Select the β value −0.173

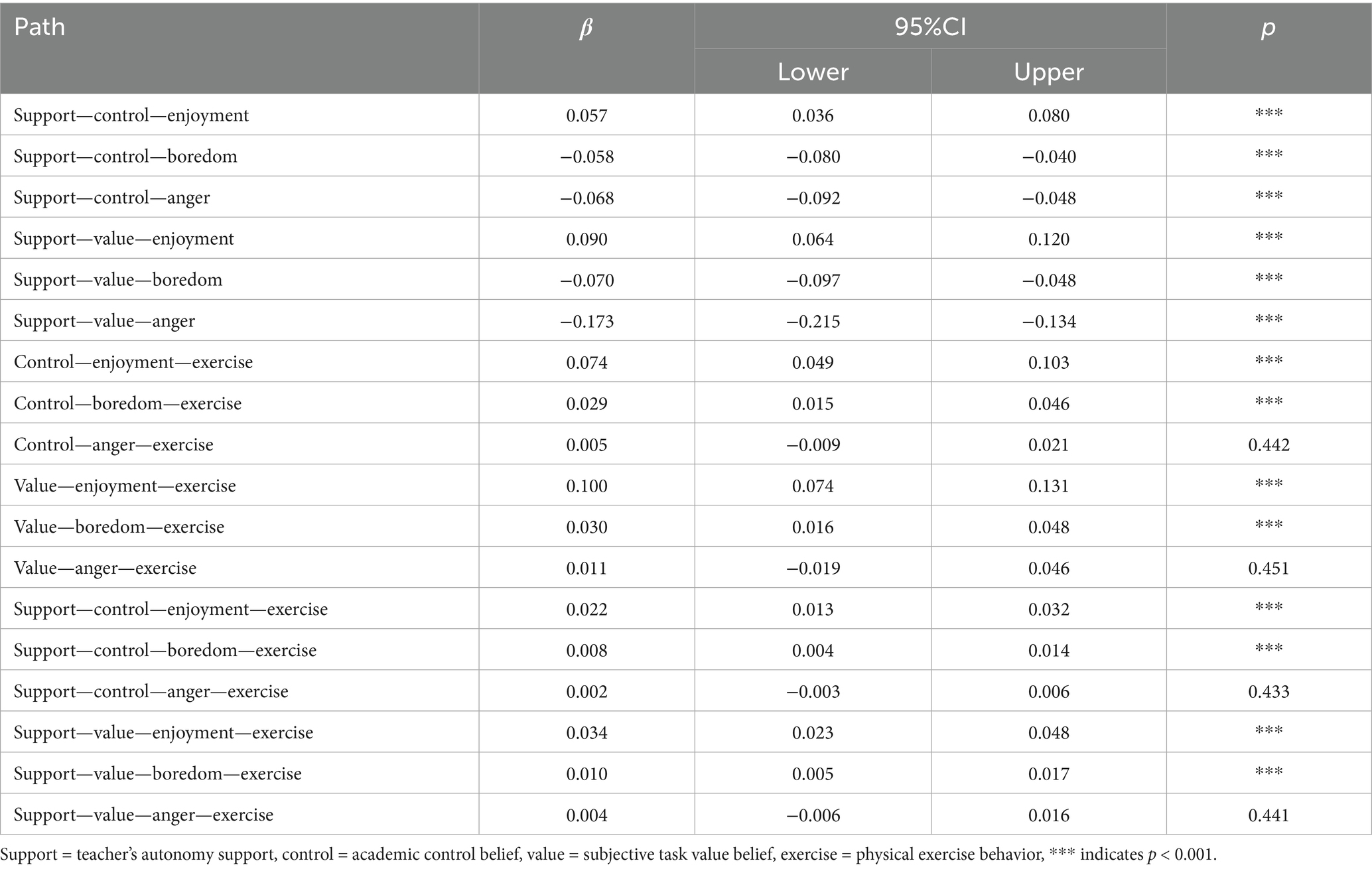point(586,321)
